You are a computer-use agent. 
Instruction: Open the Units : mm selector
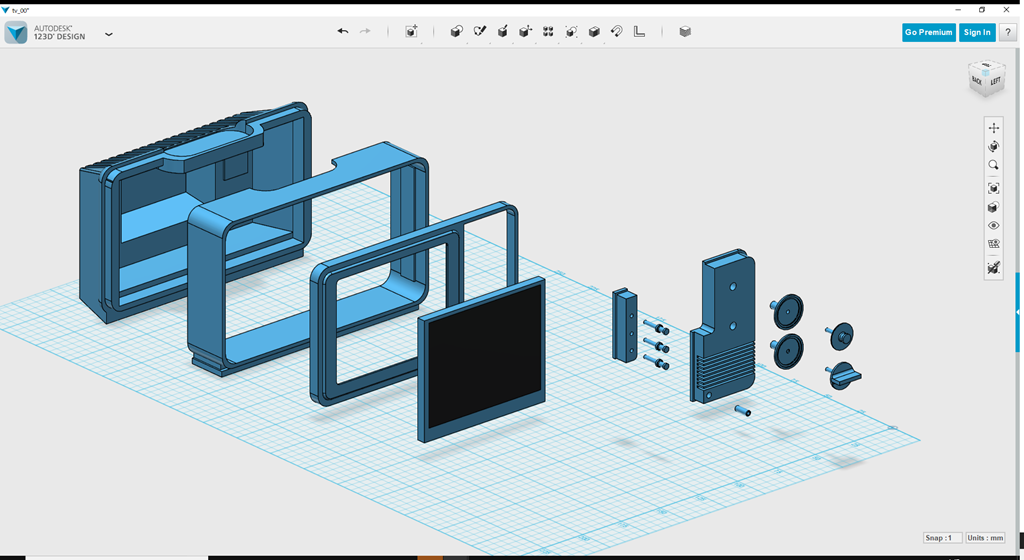[x=985, y=538]
